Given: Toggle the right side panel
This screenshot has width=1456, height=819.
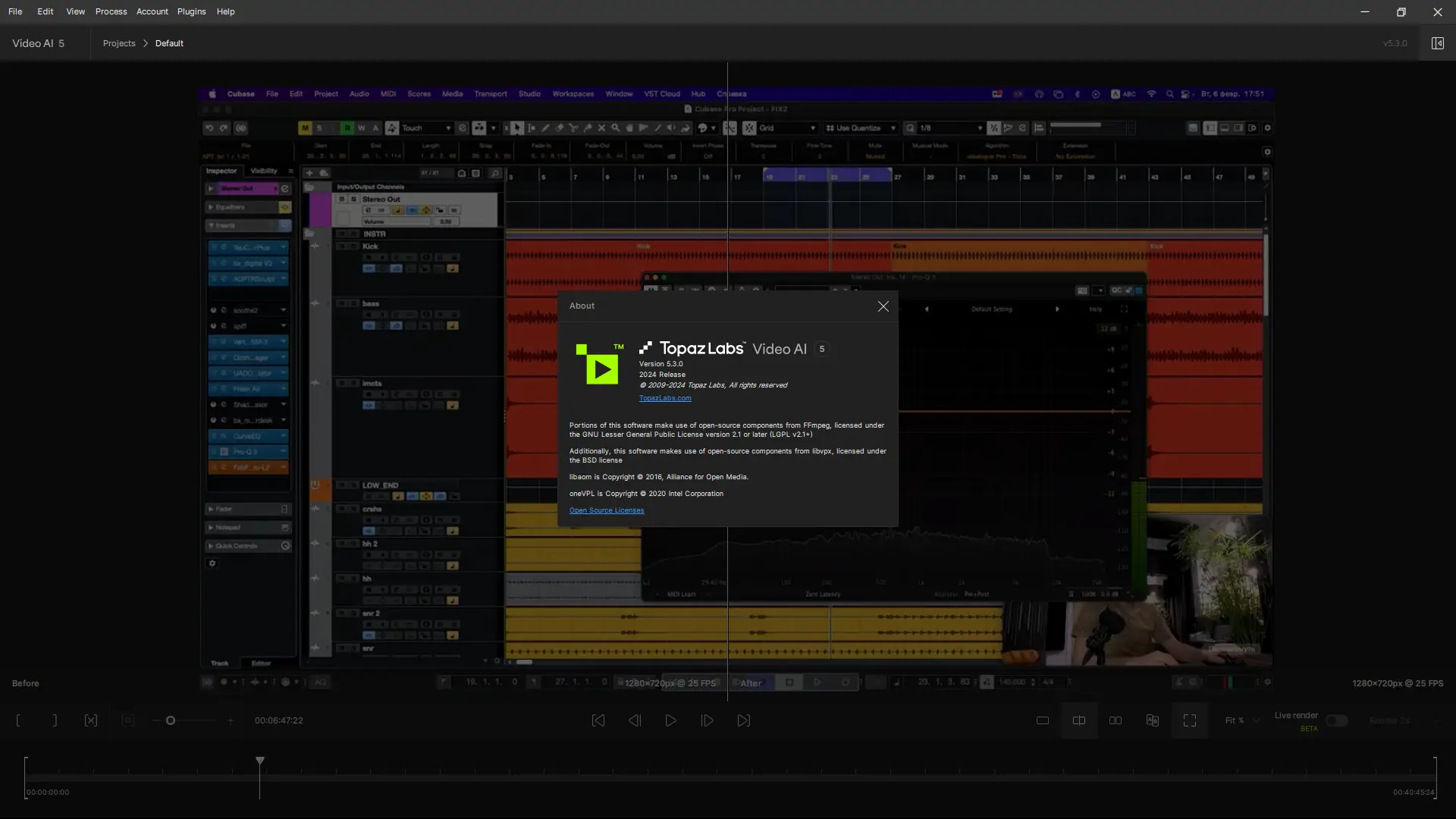Looking at the screenshot, I should [1437, 43].
